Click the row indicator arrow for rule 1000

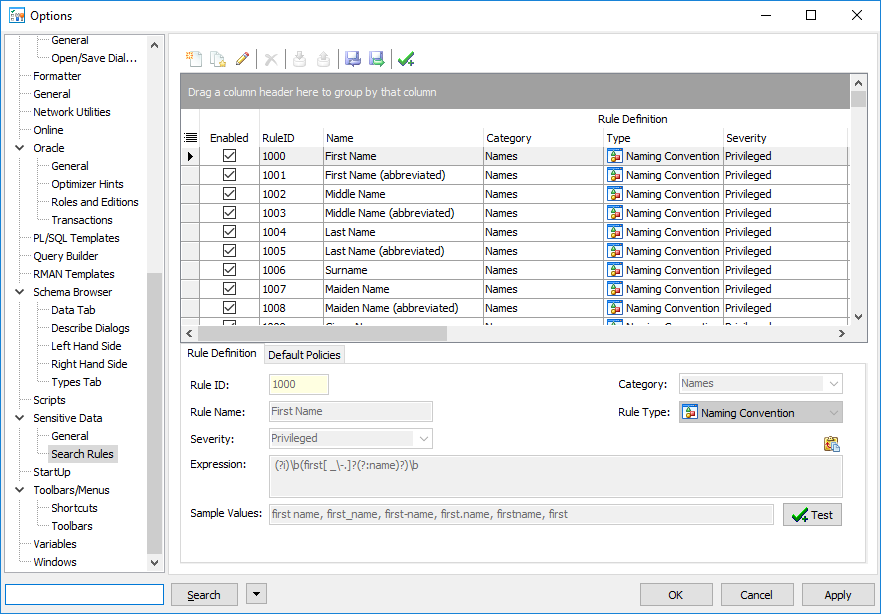(x=190, y=156)
